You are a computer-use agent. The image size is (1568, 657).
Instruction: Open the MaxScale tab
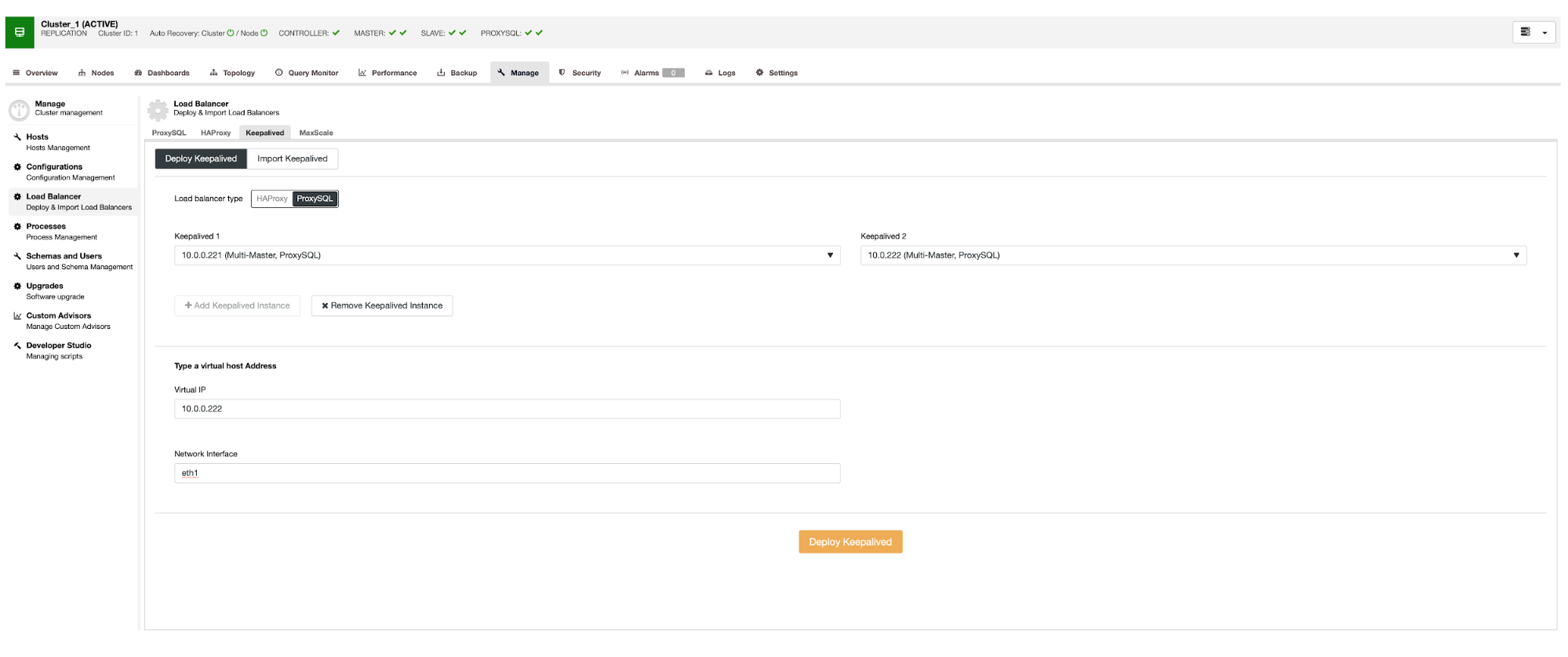pyautogui.click(x=316, y=133)
